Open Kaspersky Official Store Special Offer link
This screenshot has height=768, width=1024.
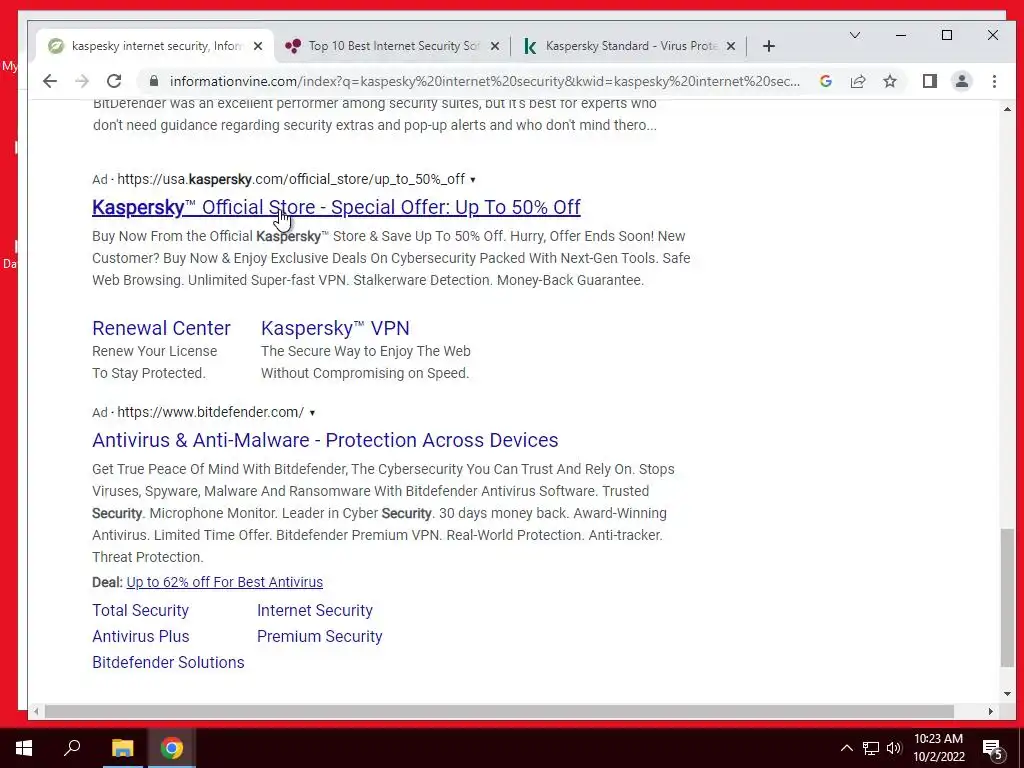(336, 207)
